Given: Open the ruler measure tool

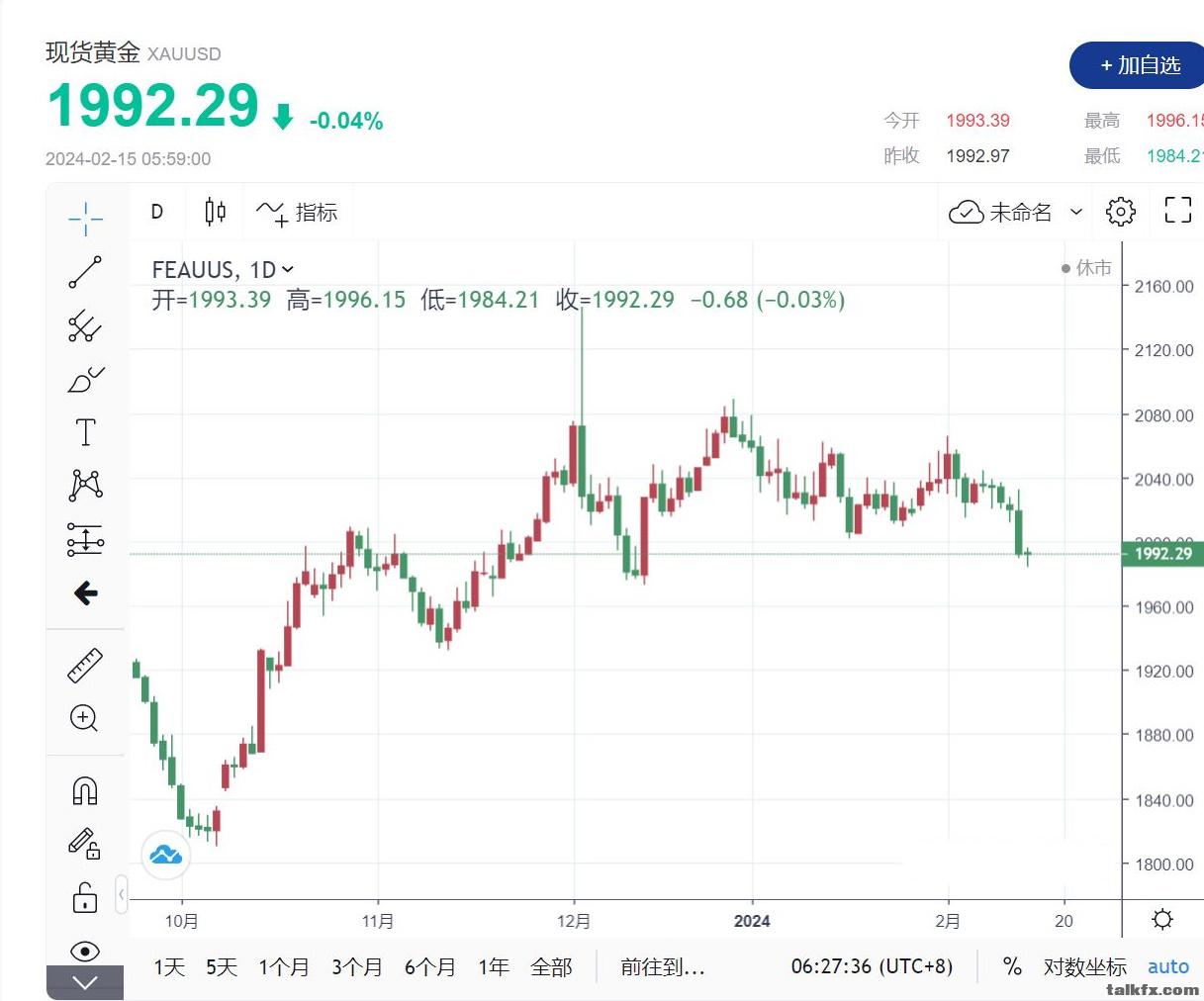Looking at the screenshot, I should 85,666.
